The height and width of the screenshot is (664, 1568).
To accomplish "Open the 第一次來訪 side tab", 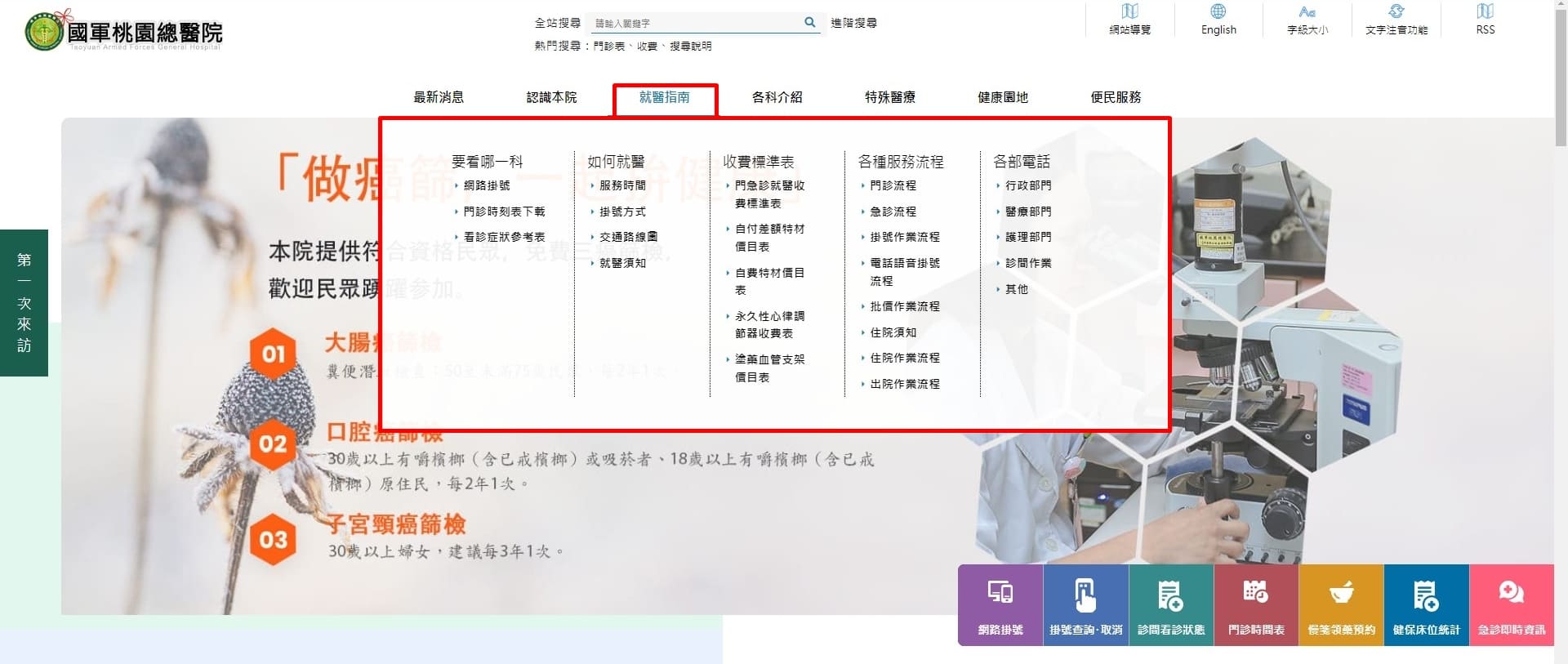I will point(24,303).
